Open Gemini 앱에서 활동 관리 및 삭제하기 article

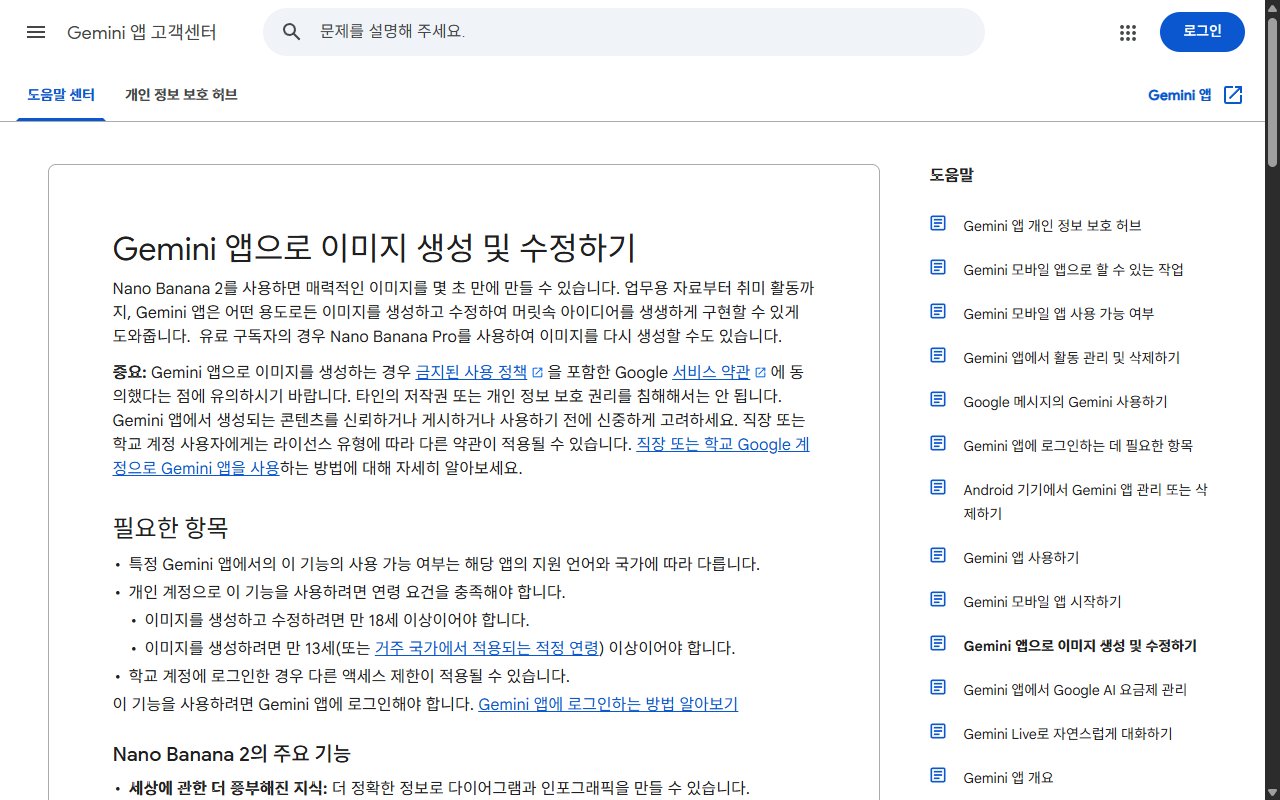point(1071,358)
